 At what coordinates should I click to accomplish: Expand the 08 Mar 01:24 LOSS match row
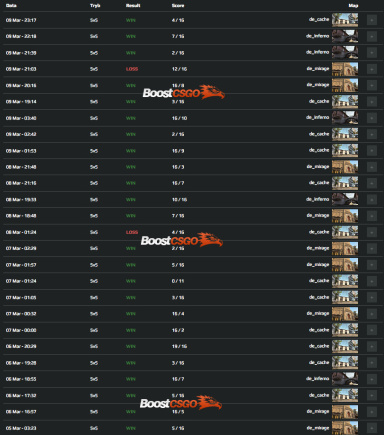coord(372,232)
